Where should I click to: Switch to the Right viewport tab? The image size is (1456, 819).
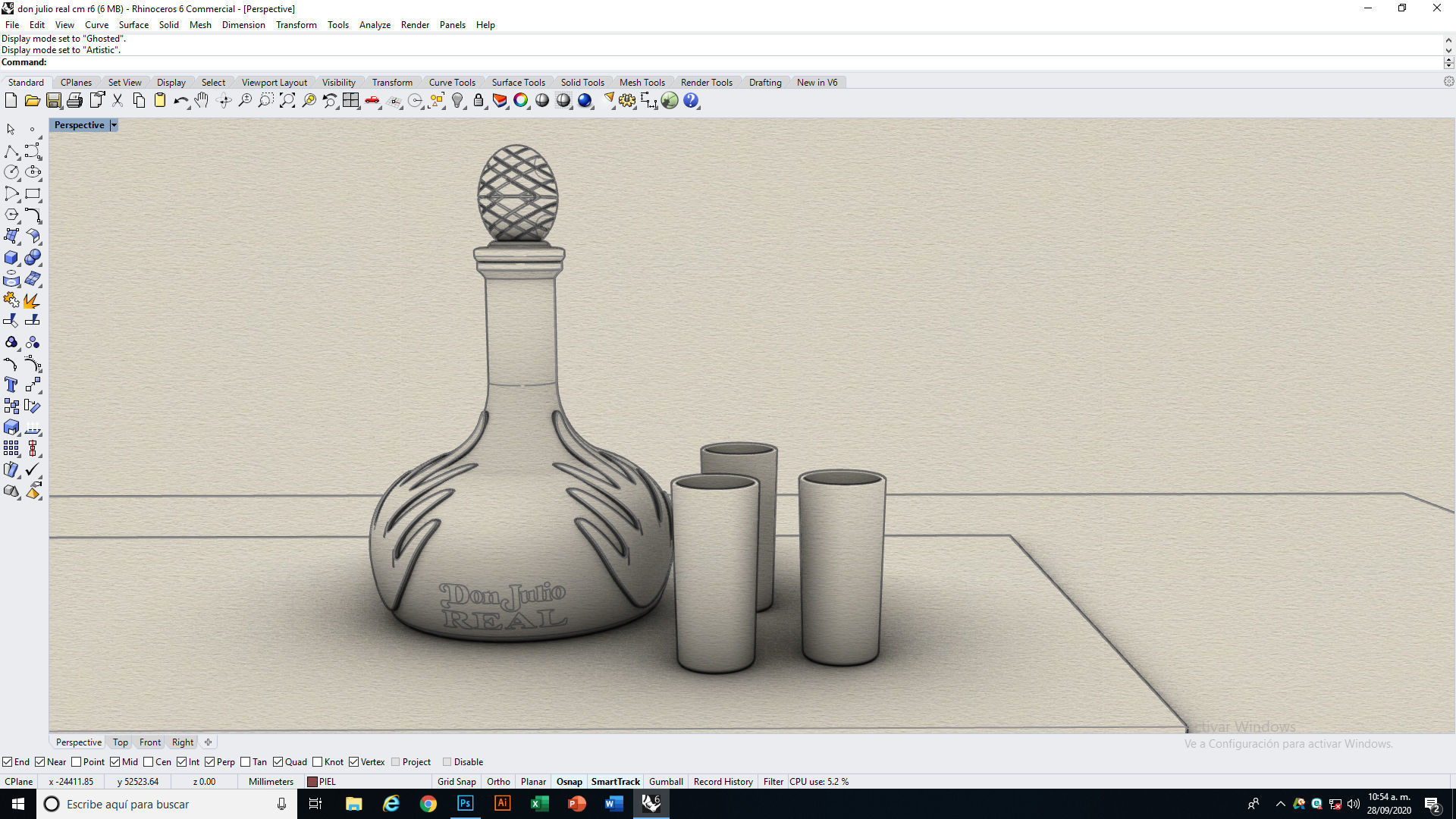click(x=183, y=742)
